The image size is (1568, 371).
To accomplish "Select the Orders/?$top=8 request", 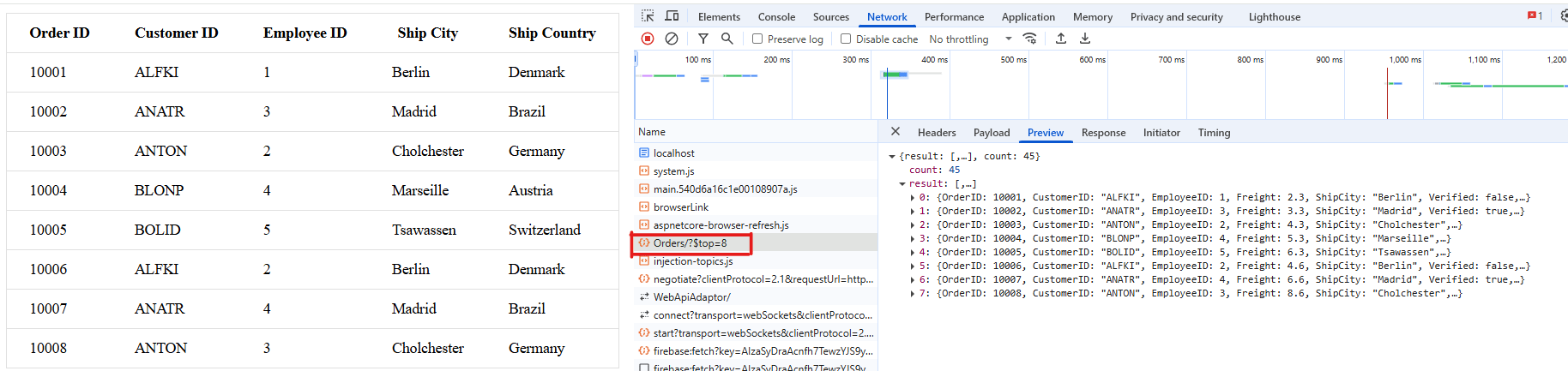I will [690, 243].
